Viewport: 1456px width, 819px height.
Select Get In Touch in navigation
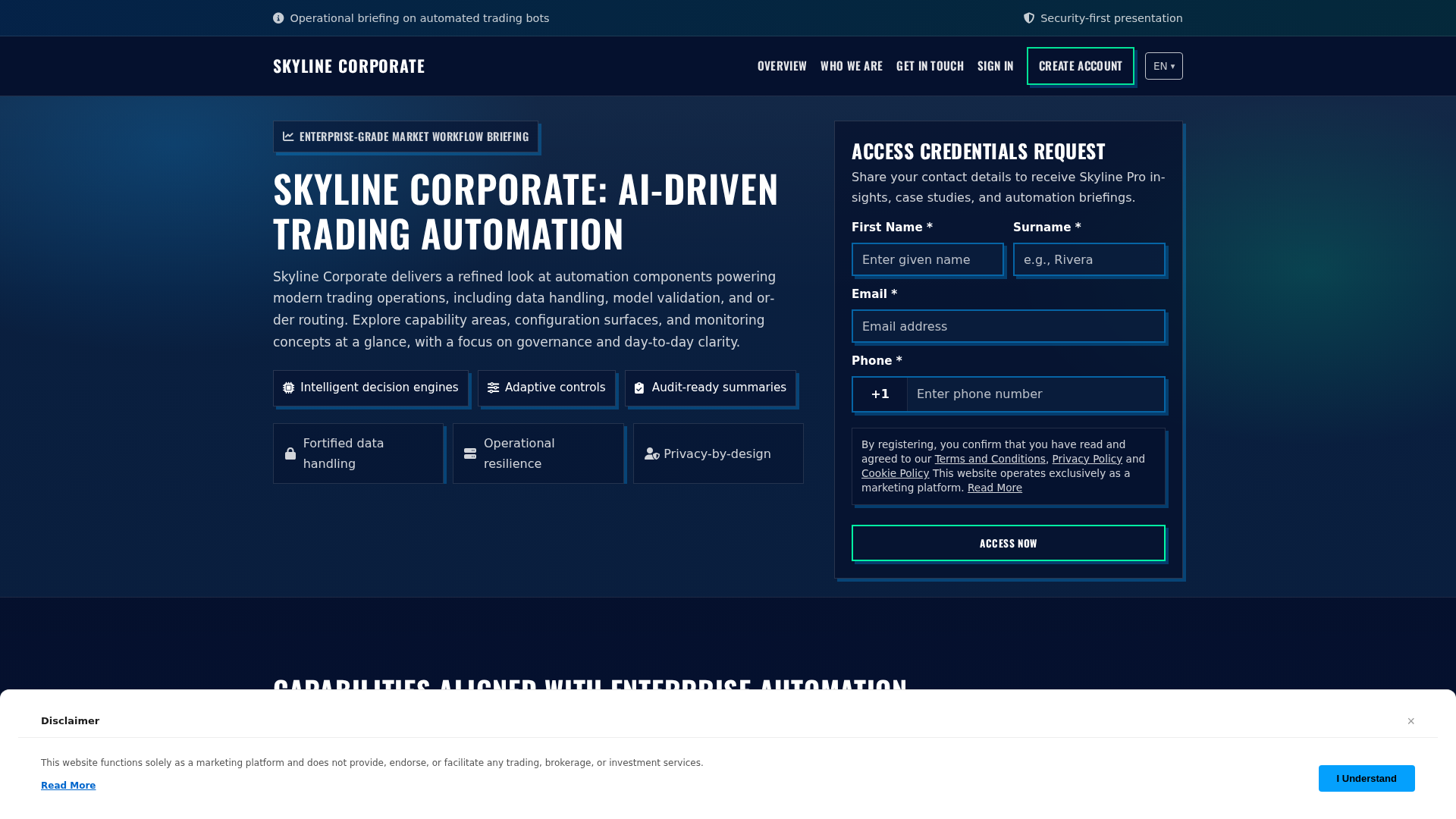(930, 66)
